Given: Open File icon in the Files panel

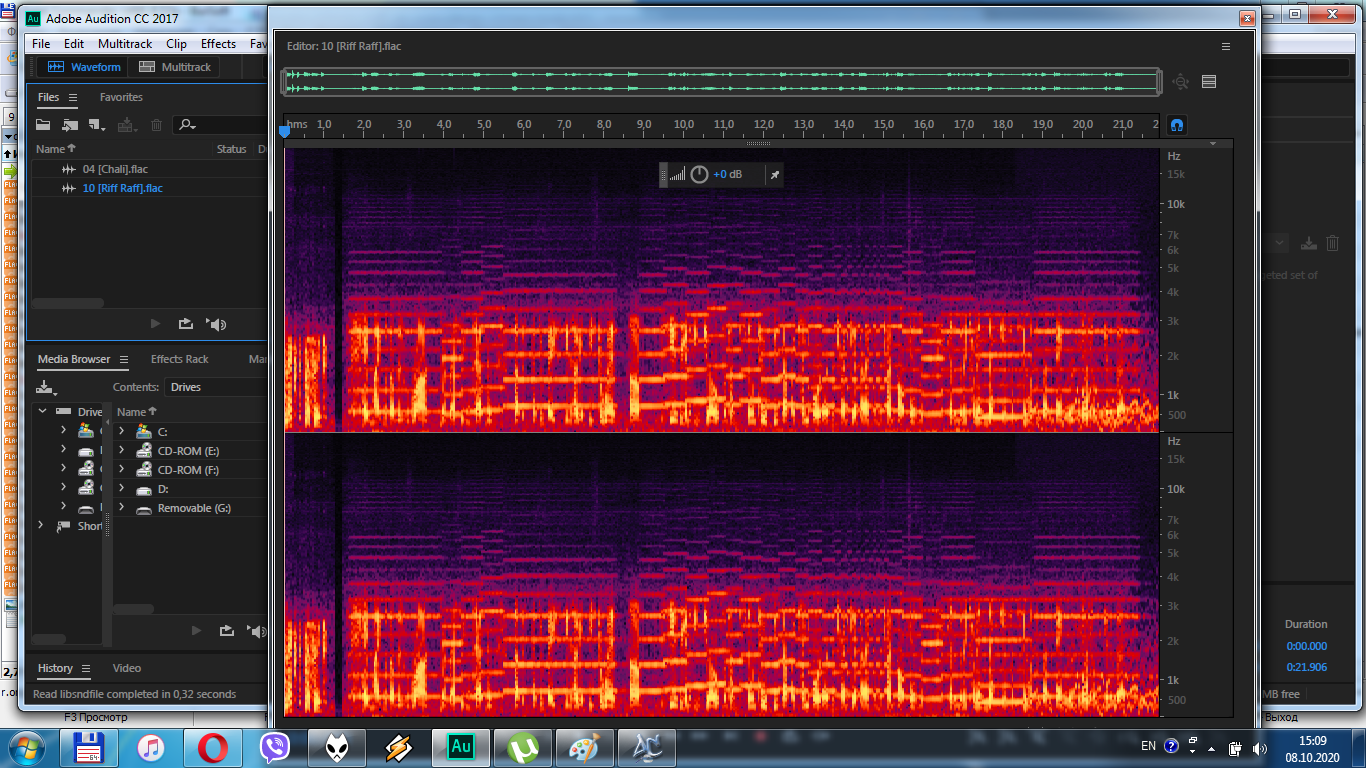Looking at the screenshot, I should point(43,125).
